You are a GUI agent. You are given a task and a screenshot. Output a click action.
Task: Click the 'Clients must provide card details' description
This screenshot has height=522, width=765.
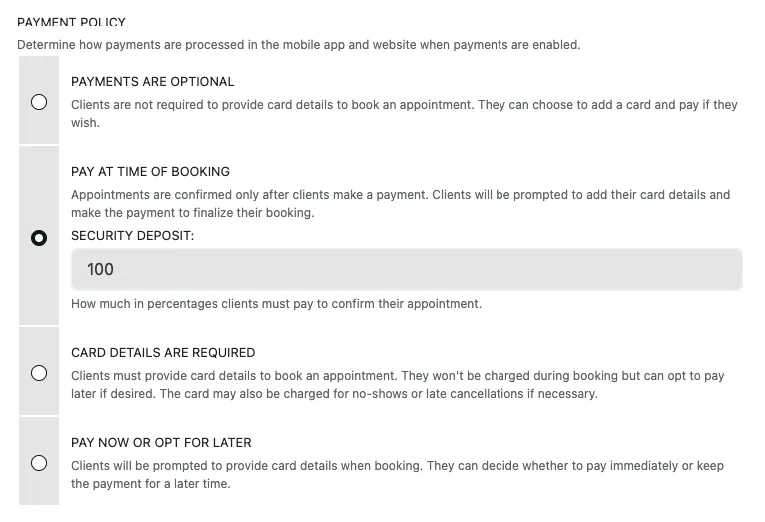pyautogui.click(x=397, y=376)
